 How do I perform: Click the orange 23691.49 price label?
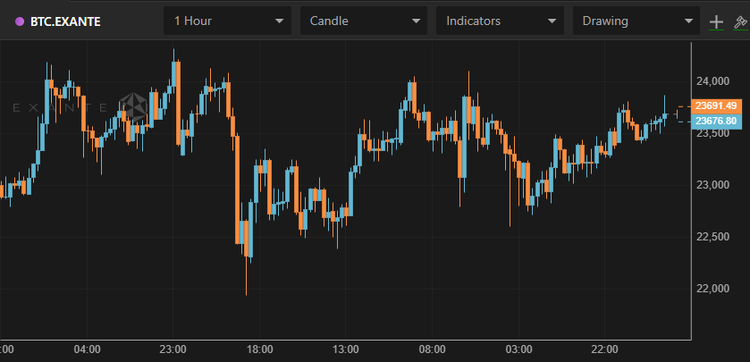716,106
